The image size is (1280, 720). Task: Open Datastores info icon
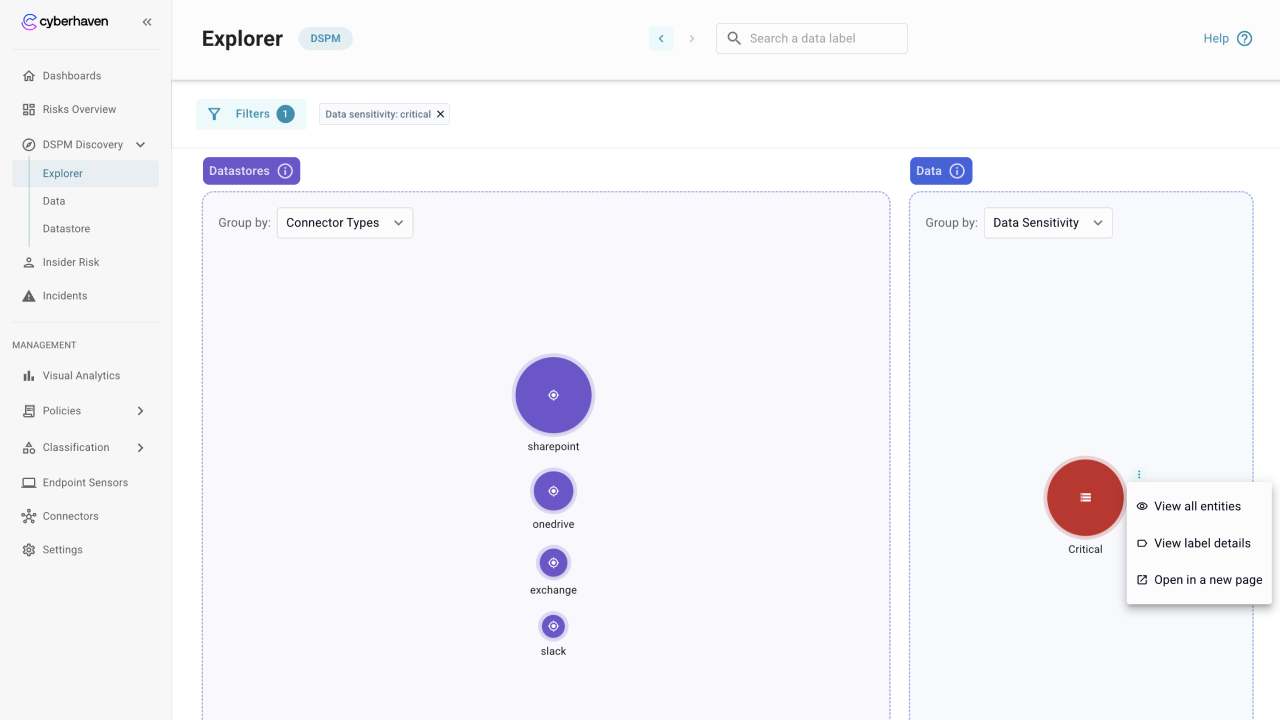285,171
